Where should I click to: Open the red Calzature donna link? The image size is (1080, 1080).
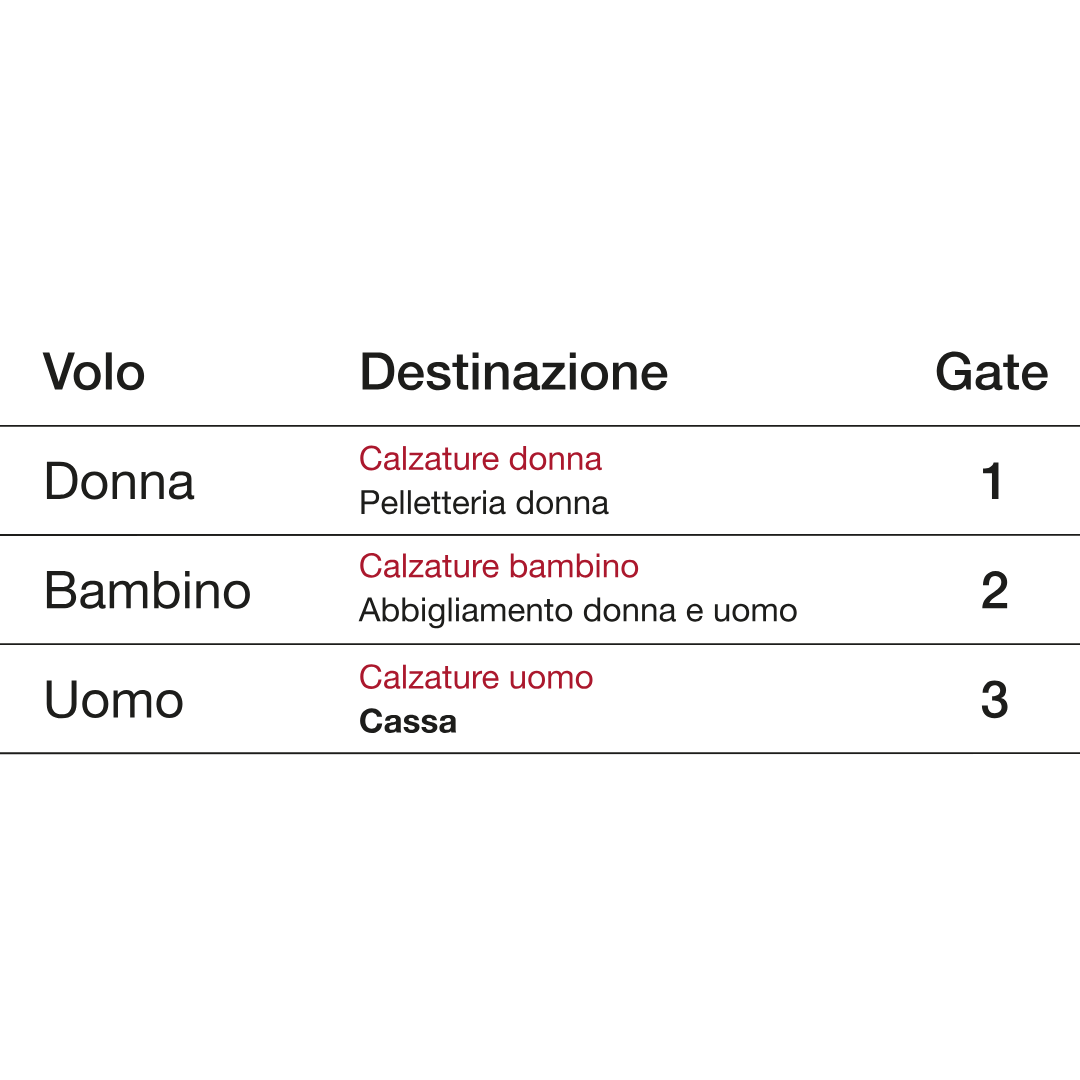click(480, 459)
